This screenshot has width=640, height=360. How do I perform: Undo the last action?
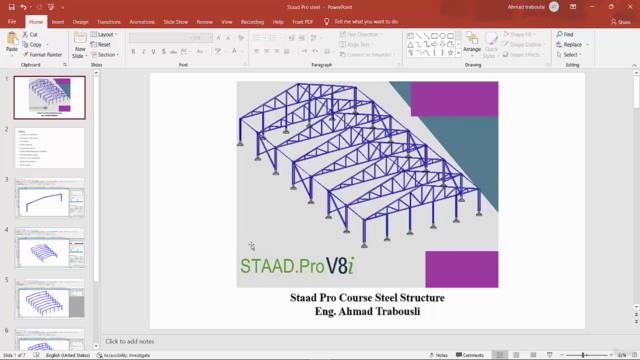(23, 7)
